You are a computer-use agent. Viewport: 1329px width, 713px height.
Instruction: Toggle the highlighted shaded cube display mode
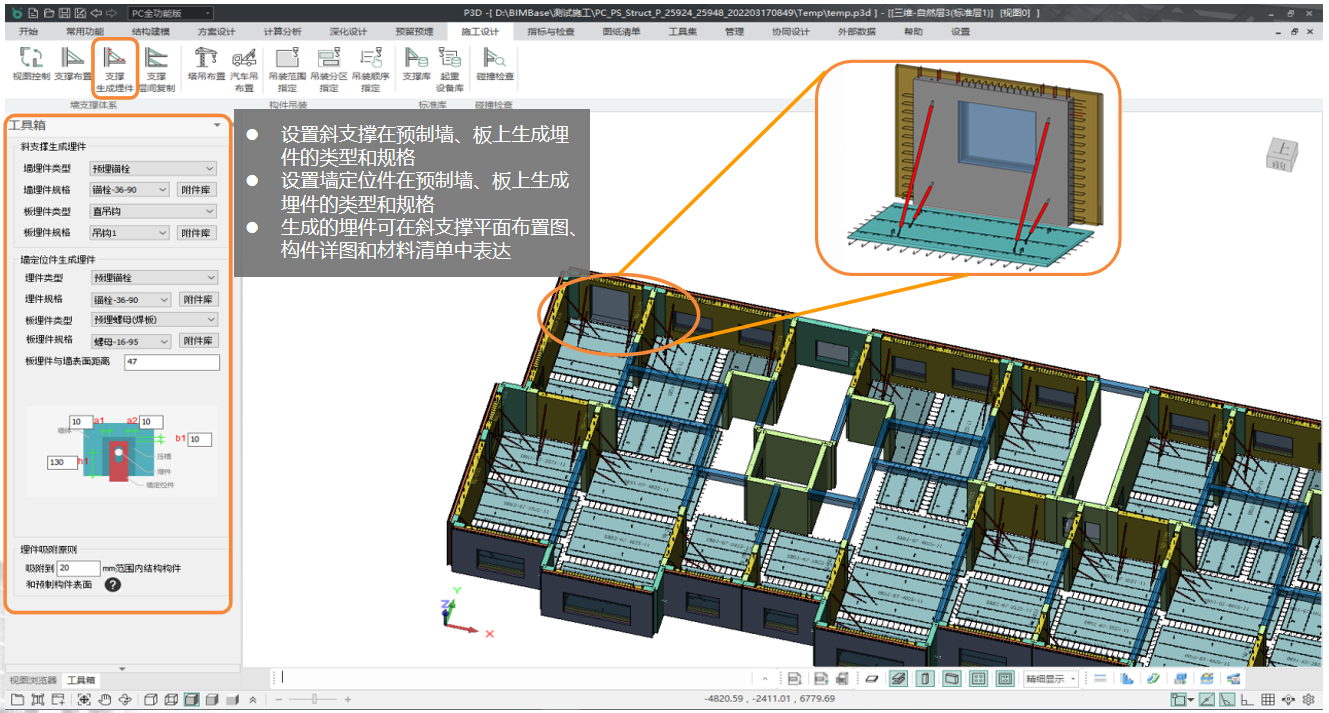192,700
